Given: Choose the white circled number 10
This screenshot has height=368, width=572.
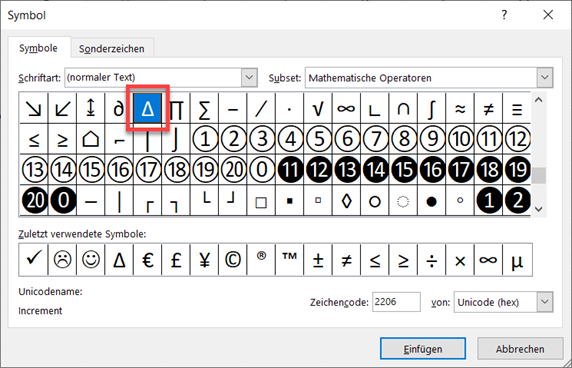Looking at the screenshot, I should (460, 139).
